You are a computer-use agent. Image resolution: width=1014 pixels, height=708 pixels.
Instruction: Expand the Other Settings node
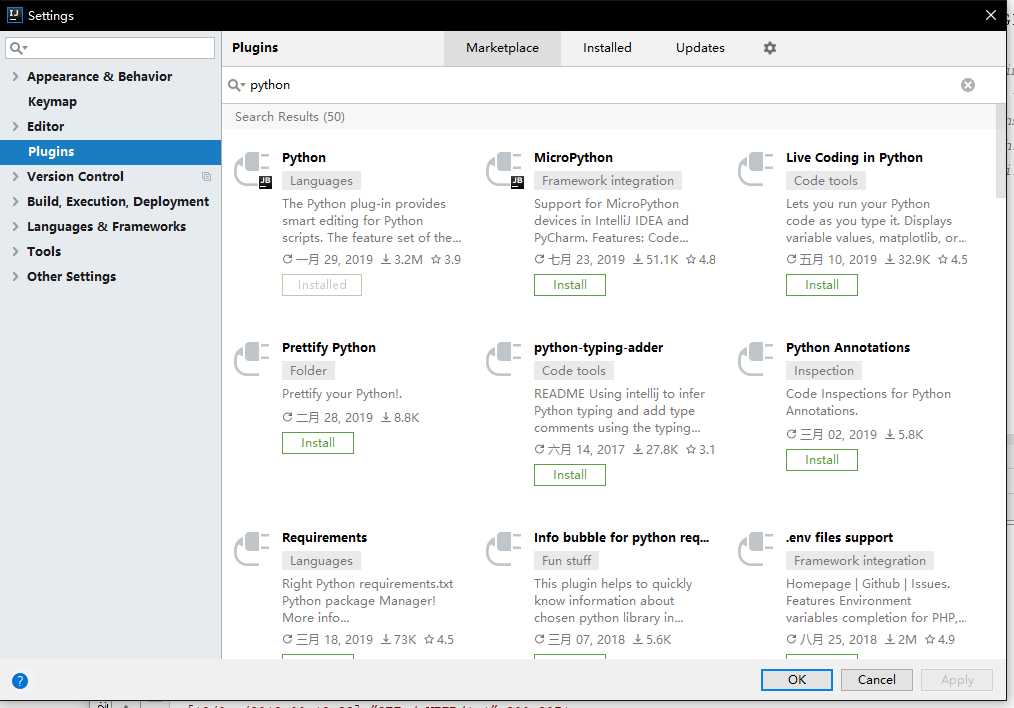click(15, 276)
